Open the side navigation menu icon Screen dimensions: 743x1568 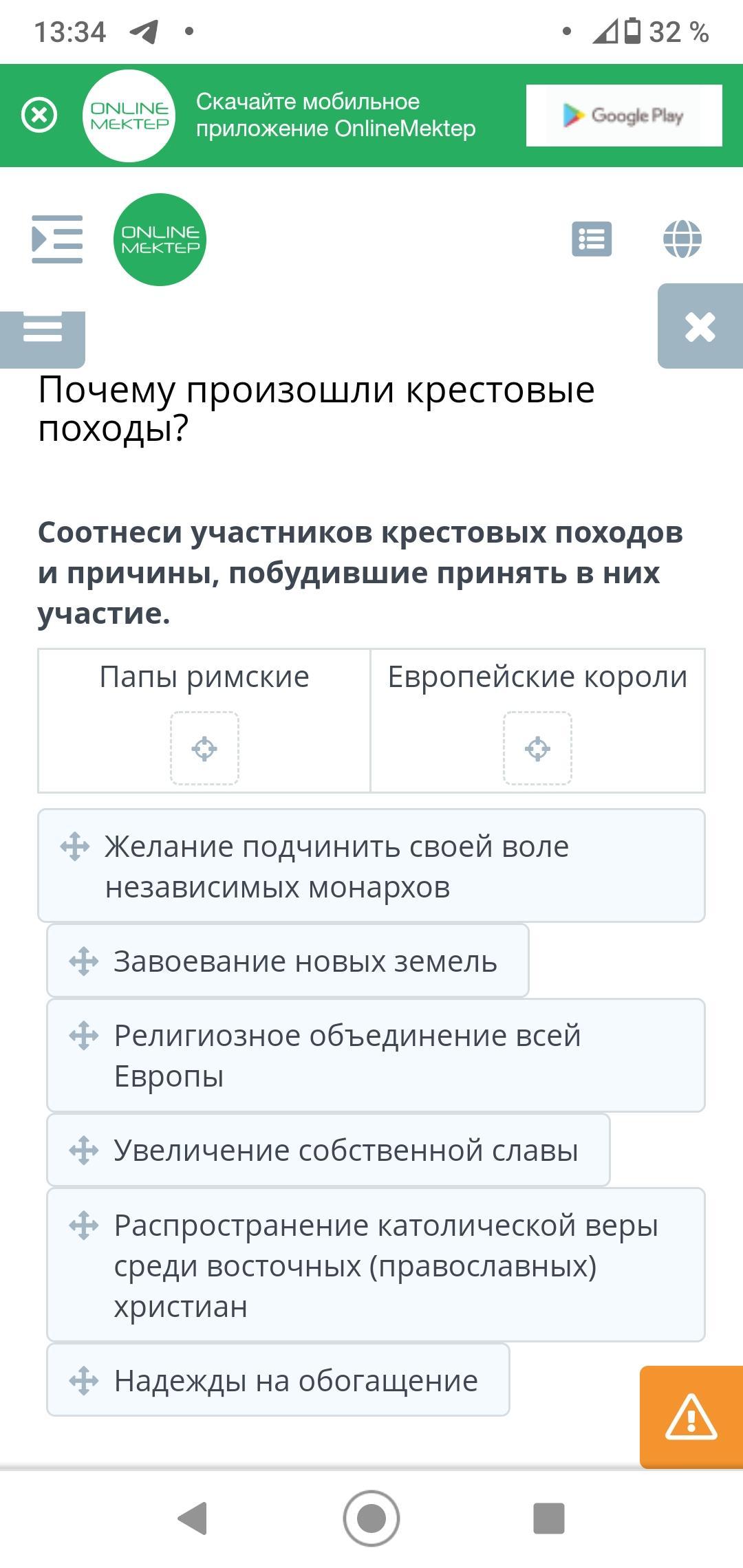[x=57, y=239]
